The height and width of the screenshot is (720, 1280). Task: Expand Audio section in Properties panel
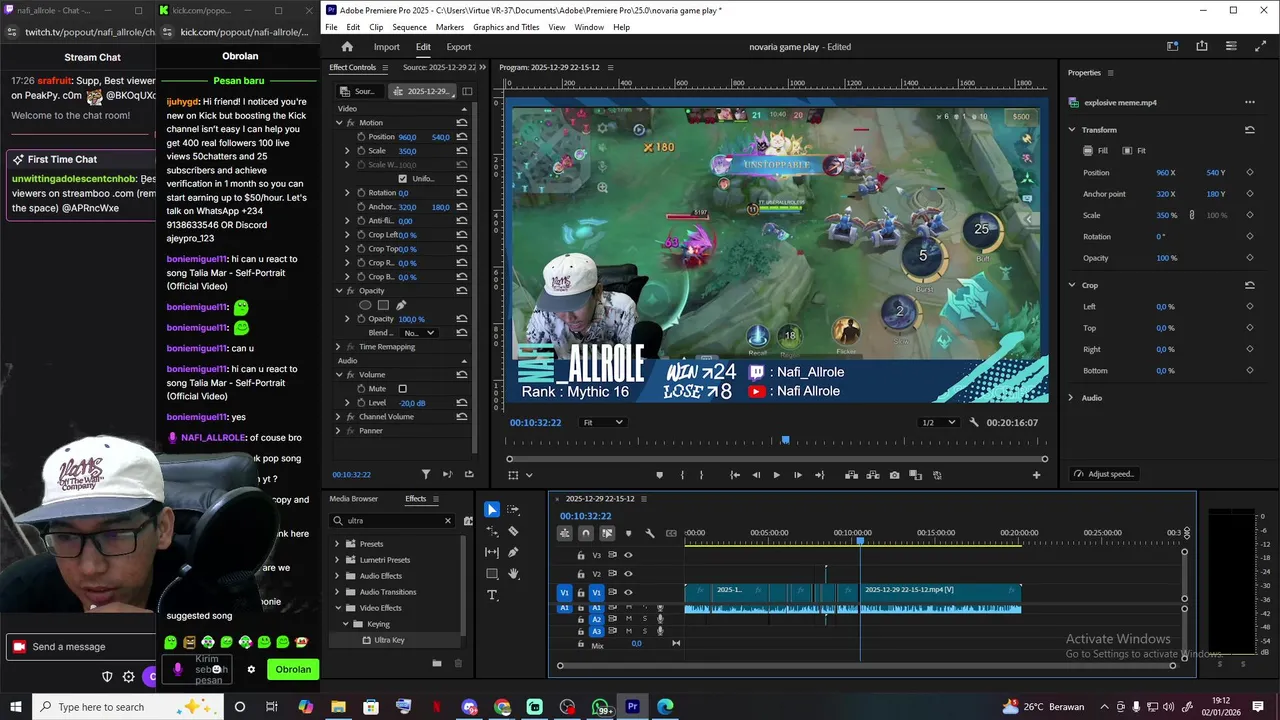1071,398
